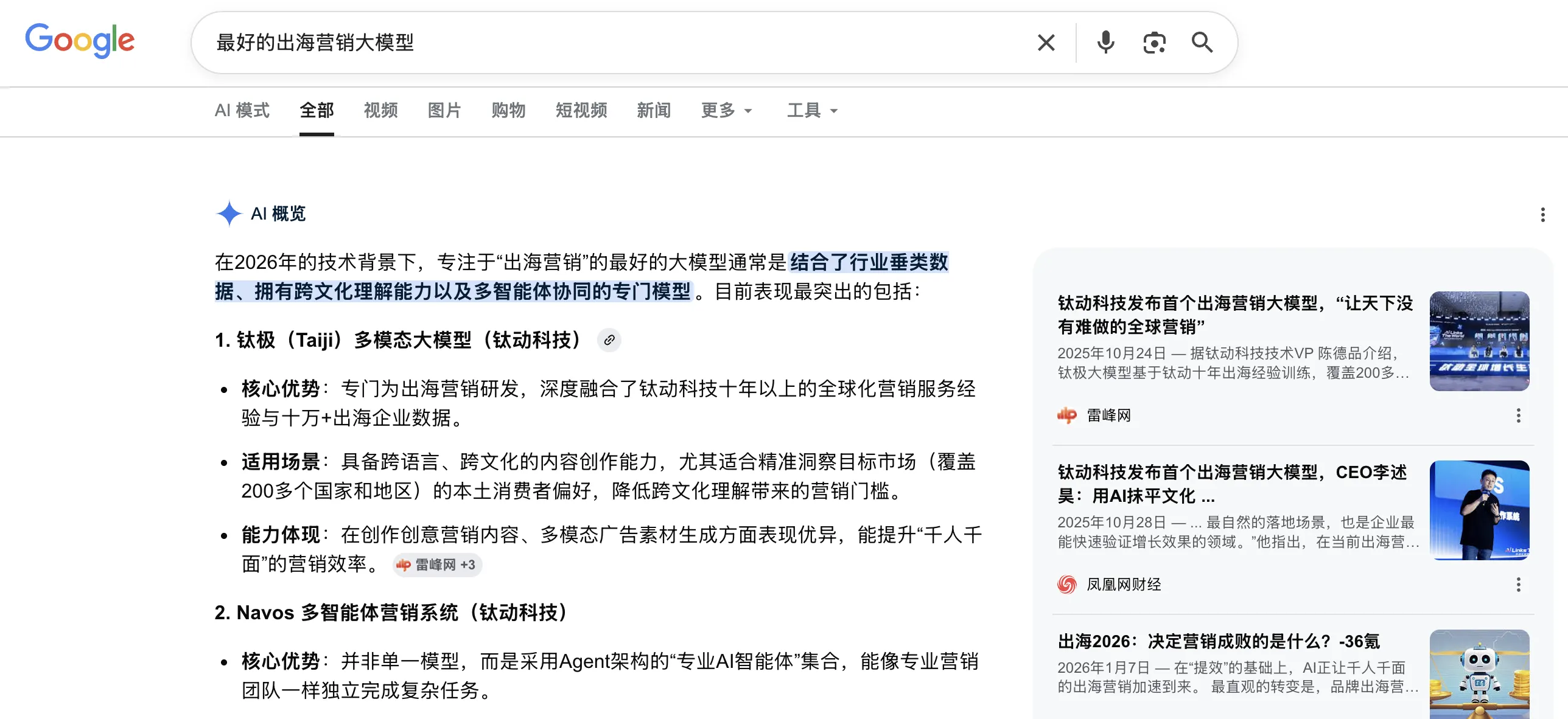Clear the search query with the X icon
This screenshot has height=719, width=1568.
pyautogui.click(x=1046, y=43)
